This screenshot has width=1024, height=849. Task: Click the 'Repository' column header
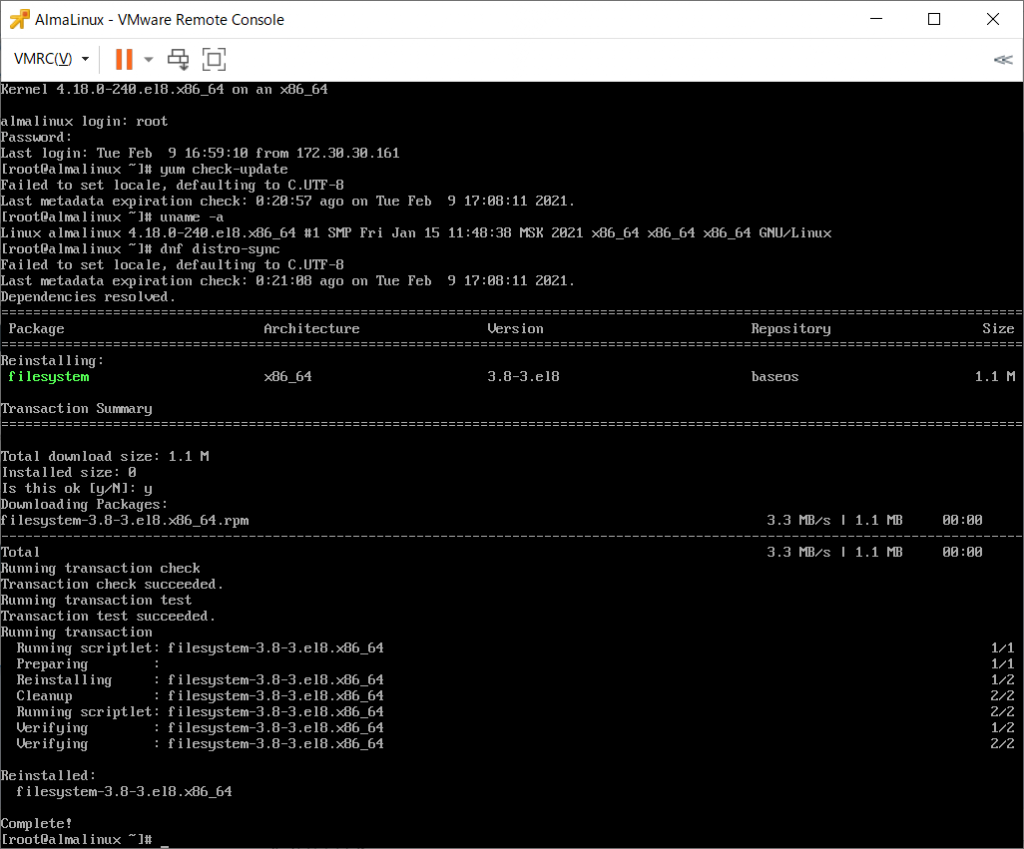click(x=791, y=328)
